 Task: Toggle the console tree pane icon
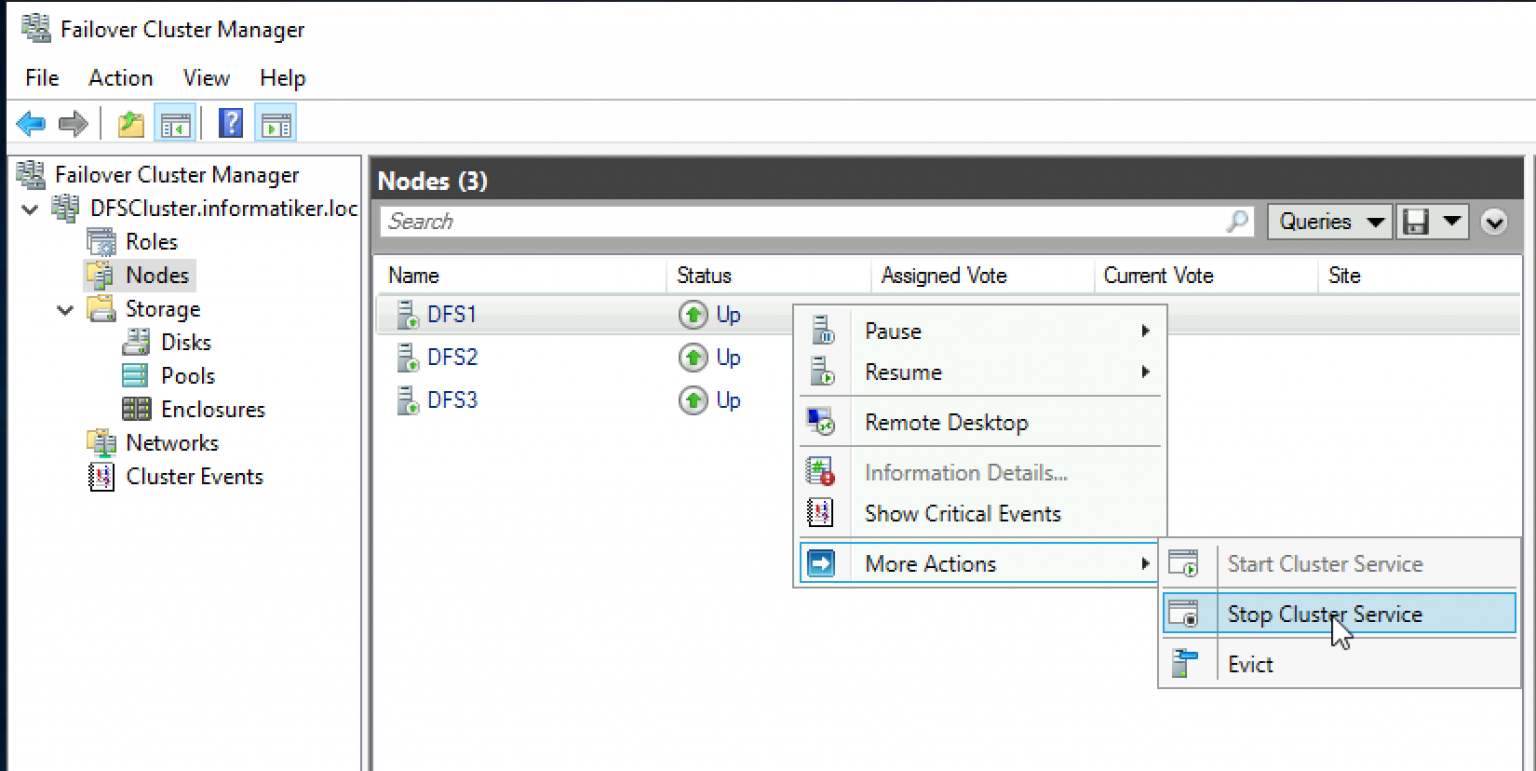coord(175,123)
